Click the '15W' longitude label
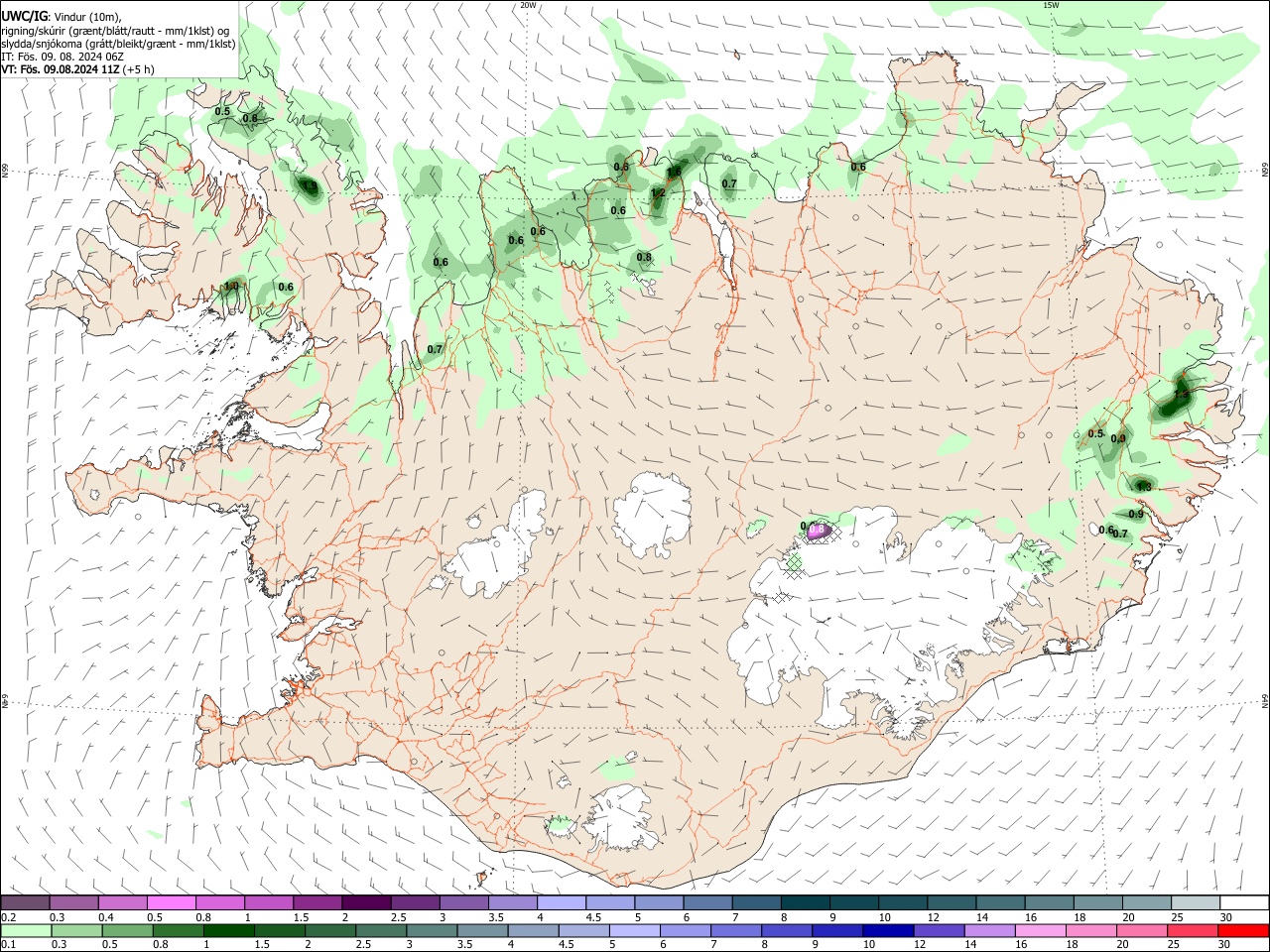This screenshot has width=1270, height=952. (x=1051, y=5)
